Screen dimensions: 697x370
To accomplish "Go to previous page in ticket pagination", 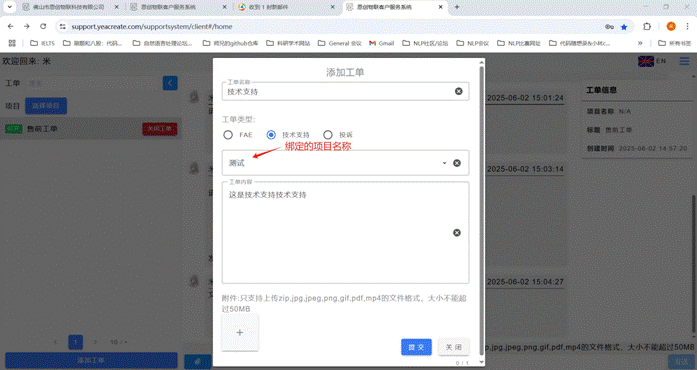I will click(x=55, y=342).
